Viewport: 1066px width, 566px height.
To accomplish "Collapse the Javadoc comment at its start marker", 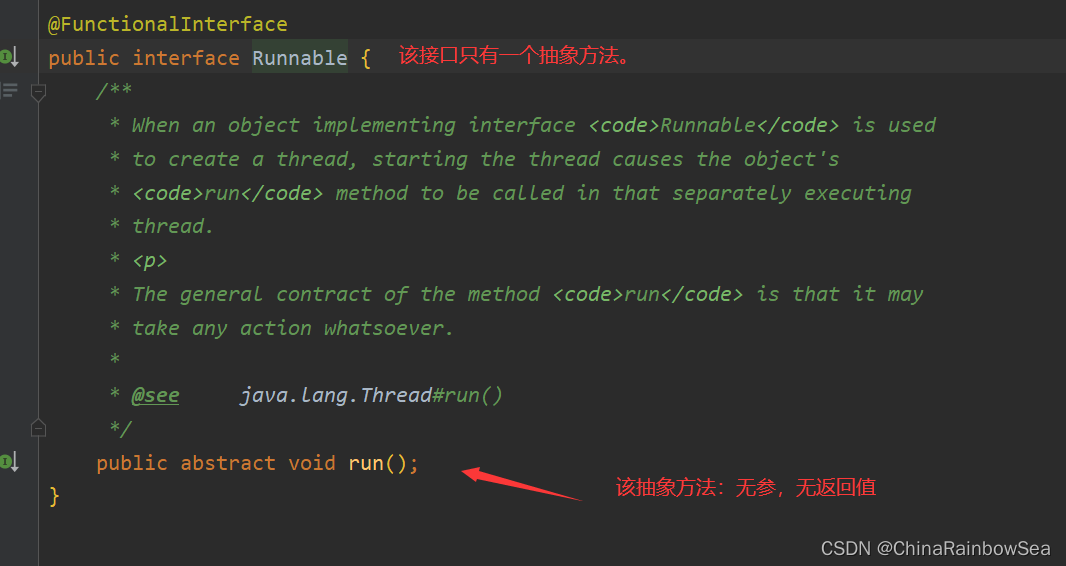I will click(38, 92).
